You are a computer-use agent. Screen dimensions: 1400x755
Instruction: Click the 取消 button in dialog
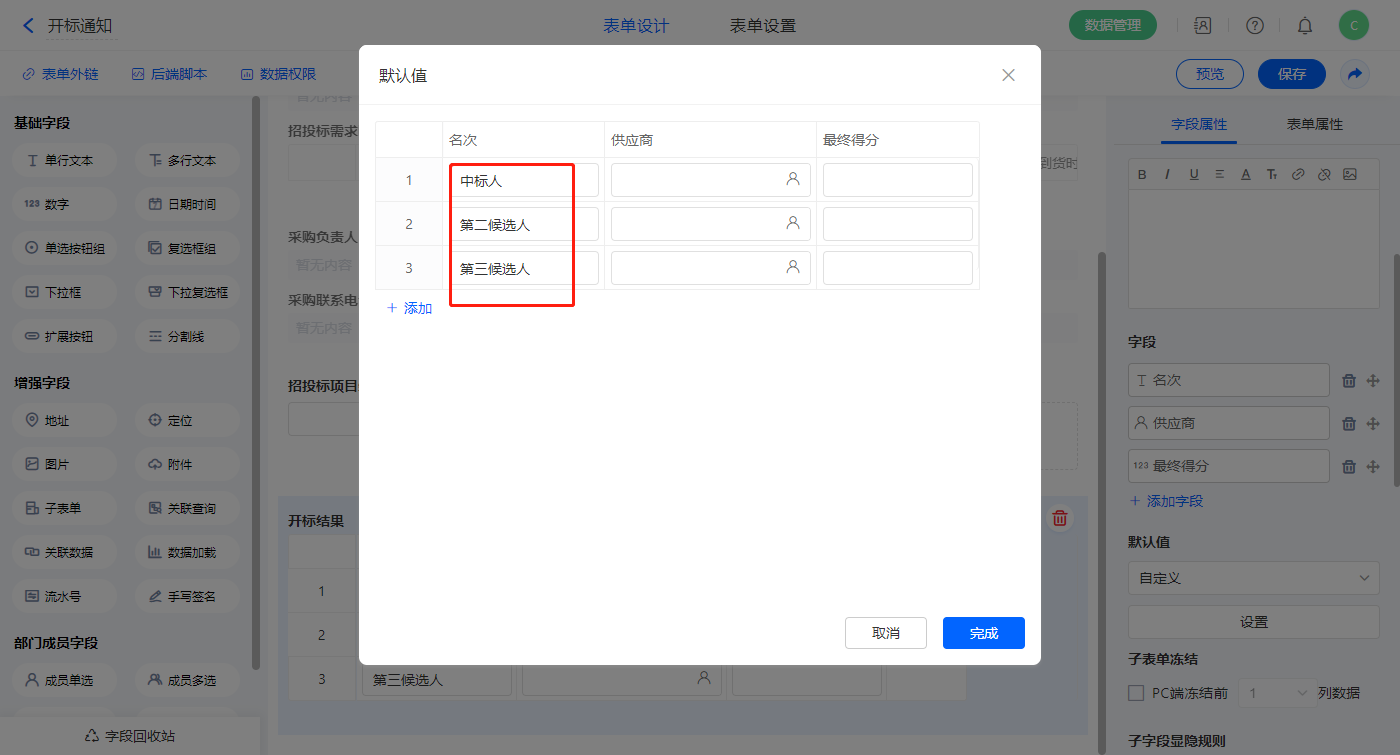click(x=885, y=633)
